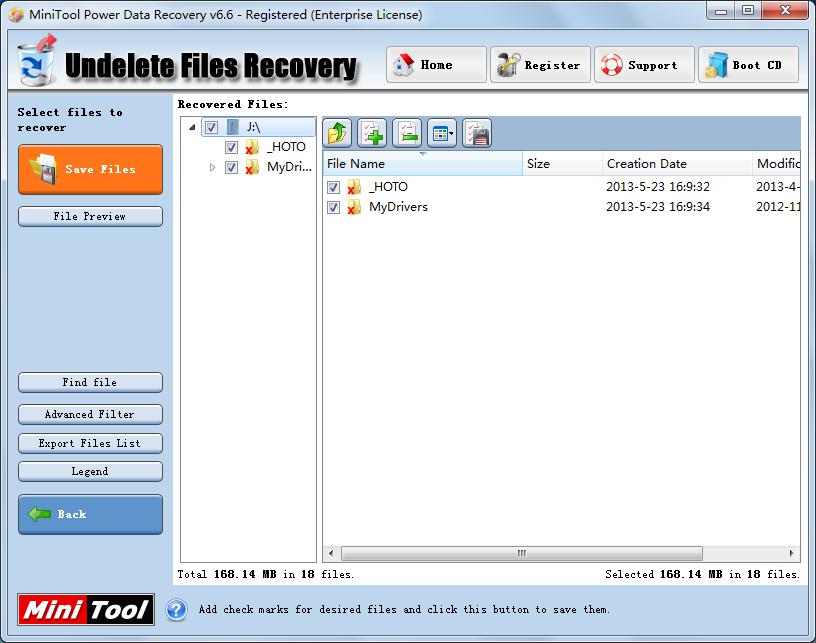
Task: Open the Boot CD option
Action: [748, 65]
